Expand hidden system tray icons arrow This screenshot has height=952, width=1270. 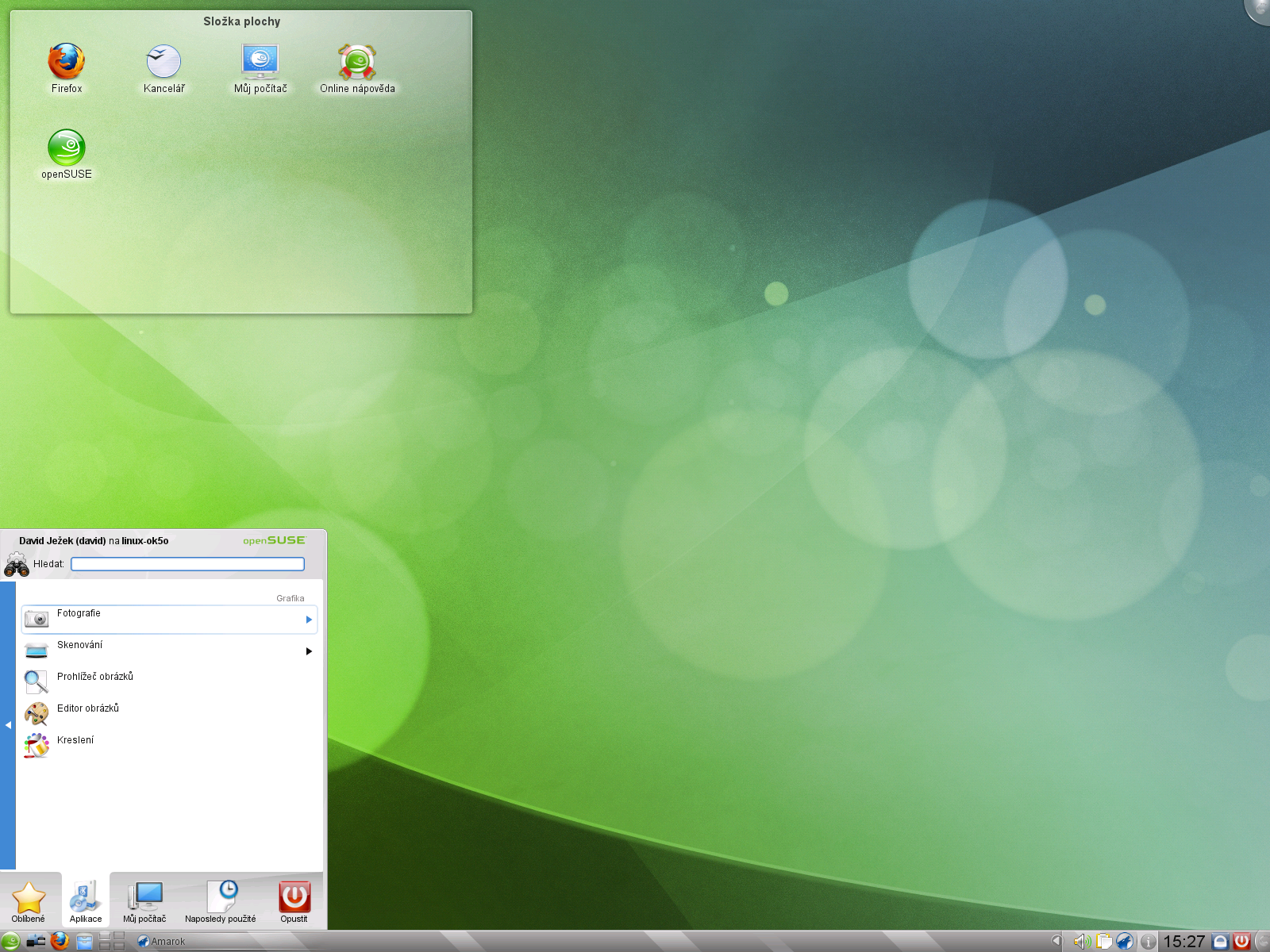[1056, 941]
